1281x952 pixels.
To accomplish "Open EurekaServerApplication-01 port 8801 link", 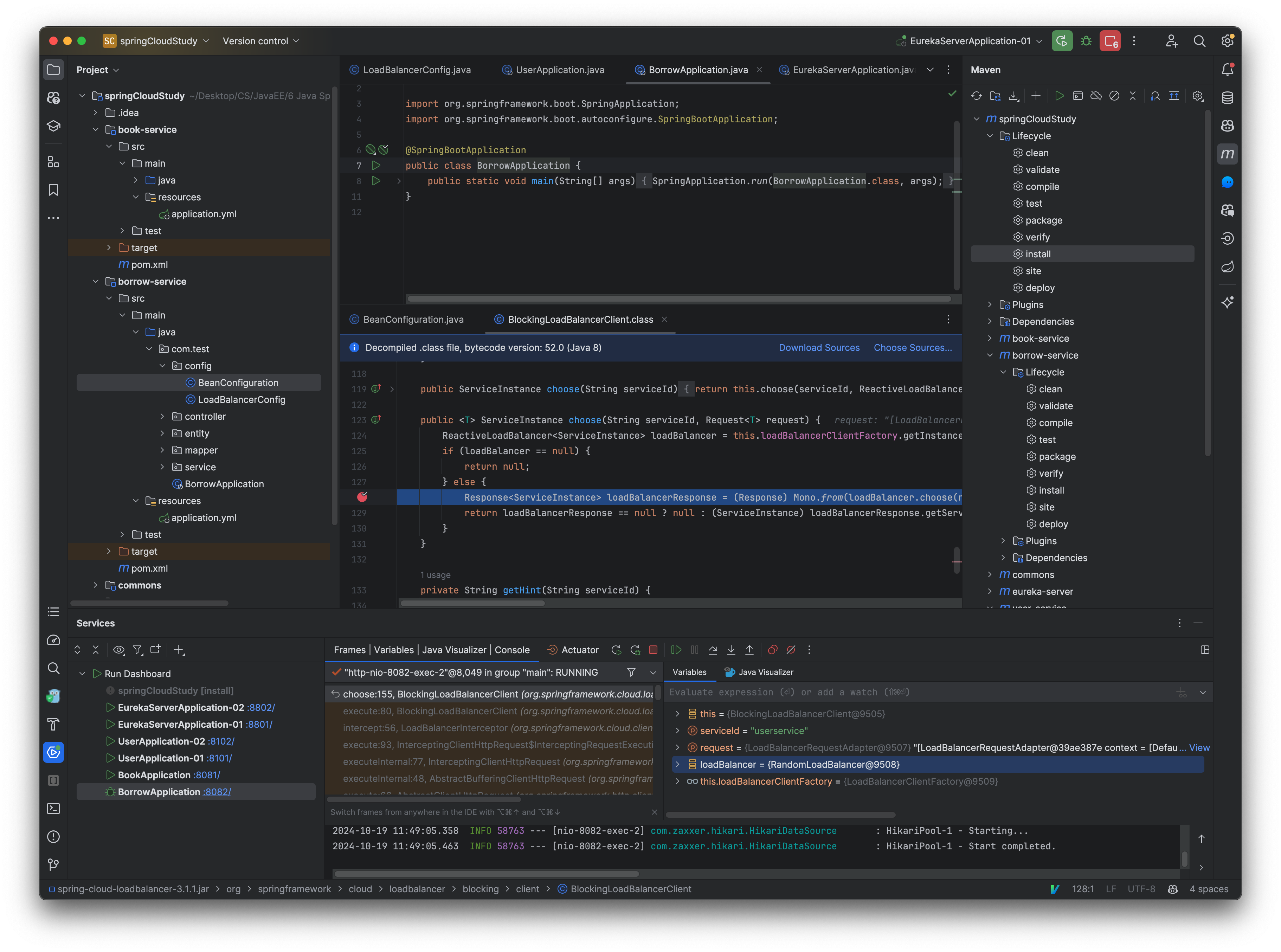I will click(259, 725).
